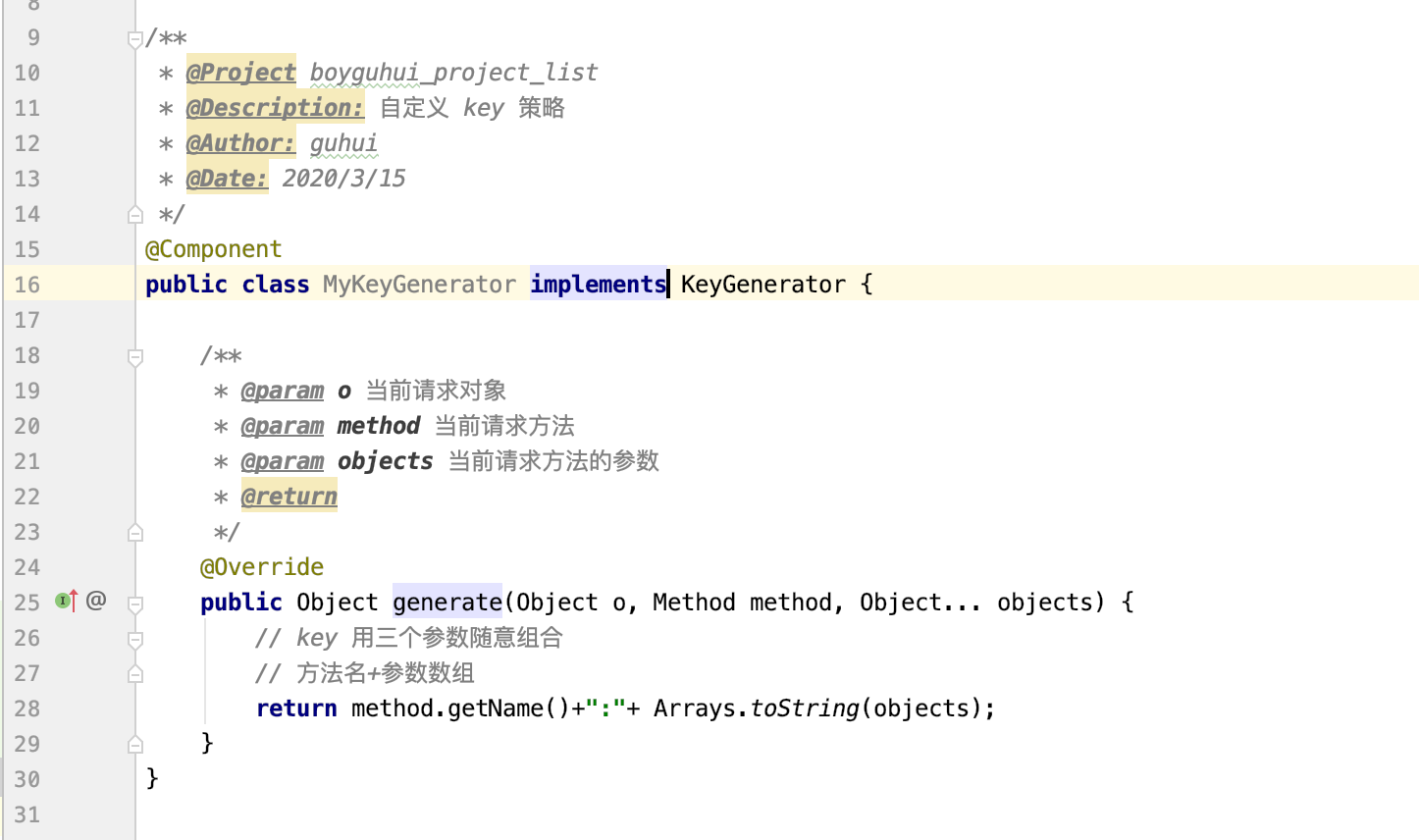Click the boyguhui_project_list text
The image size is (1419, 840).
point(453,73)
